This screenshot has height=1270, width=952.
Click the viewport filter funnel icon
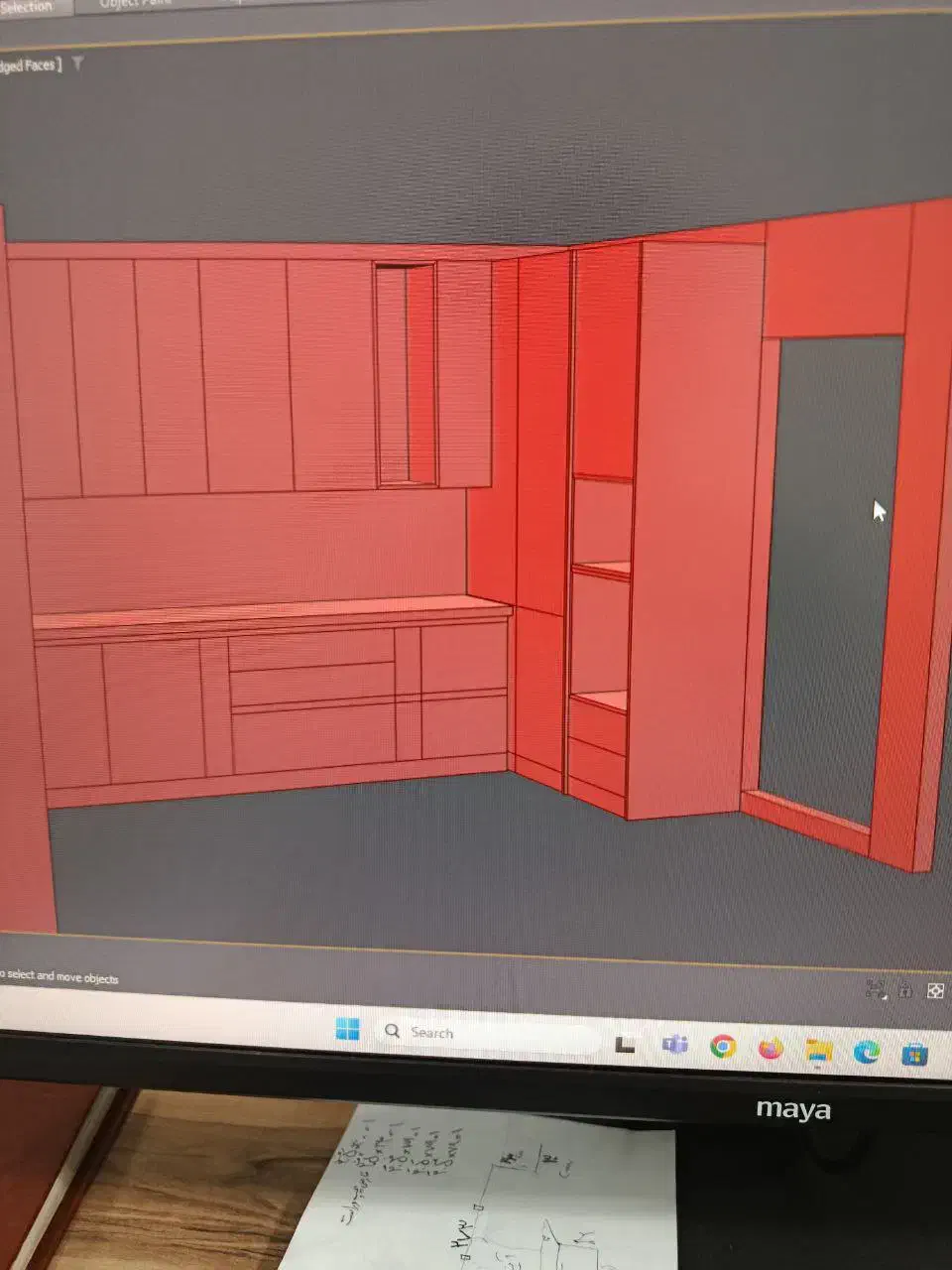point(77,63)
